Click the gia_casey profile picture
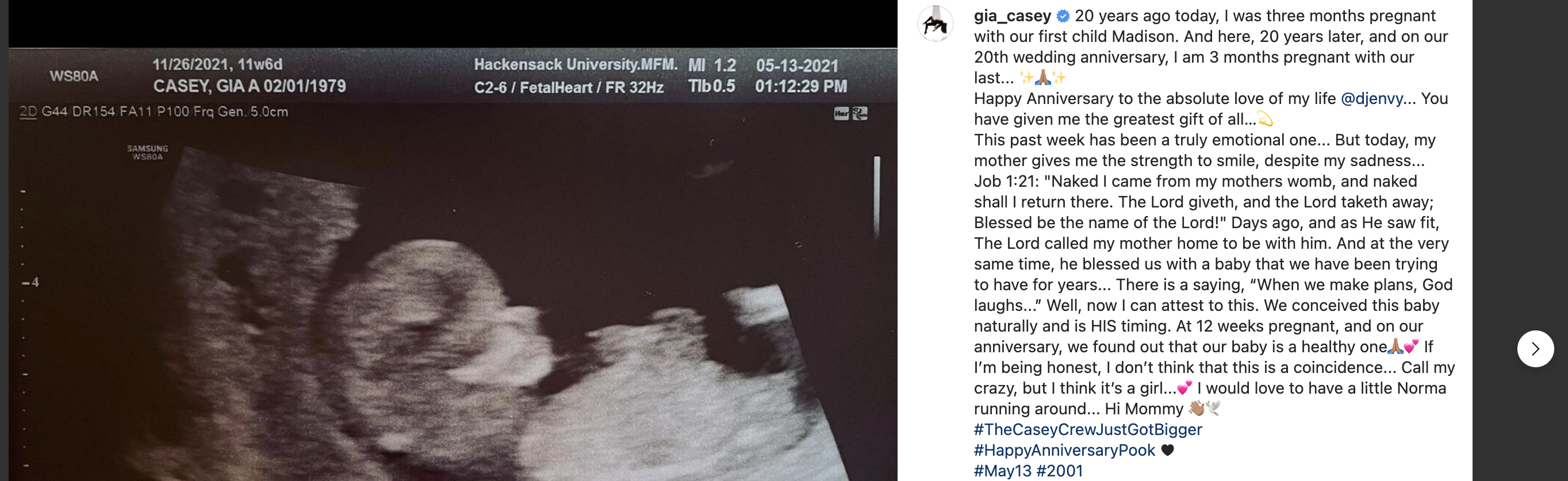 (x=936, y=24)
